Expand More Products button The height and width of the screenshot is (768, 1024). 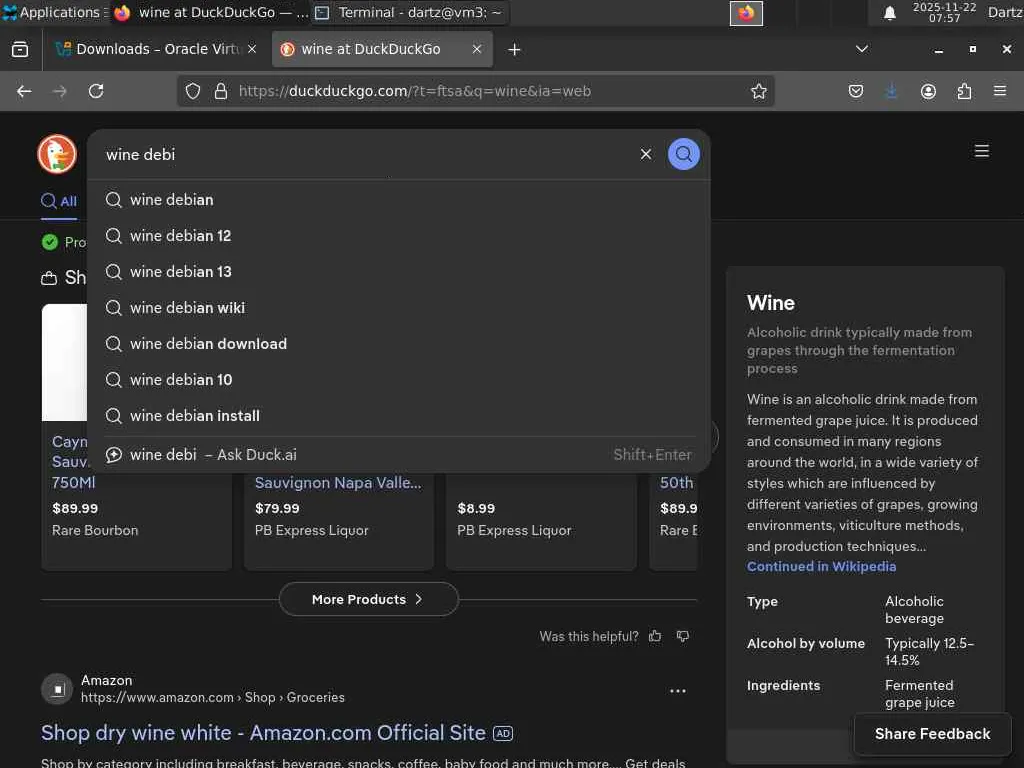tap(368, 599)
